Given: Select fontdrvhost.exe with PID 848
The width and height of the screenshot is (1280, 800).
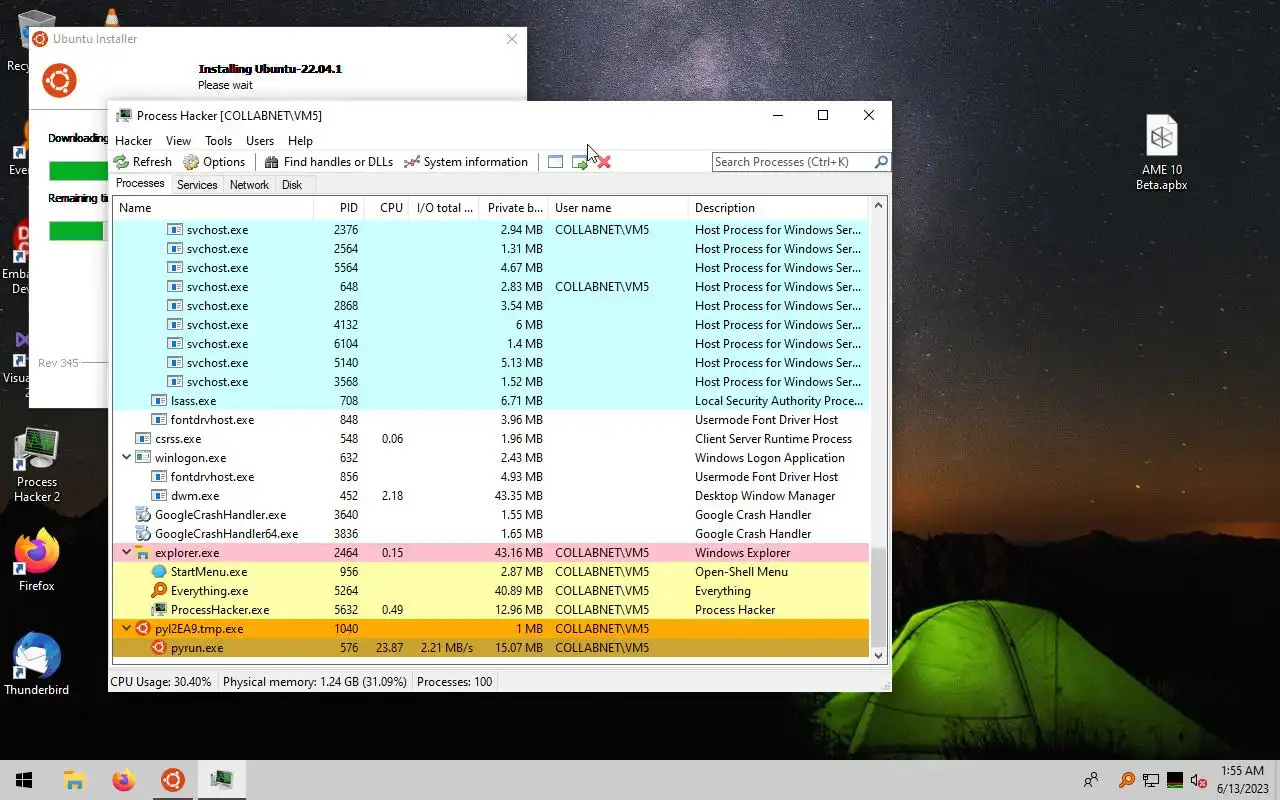Looking at the screenshot, I should (x=491, y=420).
